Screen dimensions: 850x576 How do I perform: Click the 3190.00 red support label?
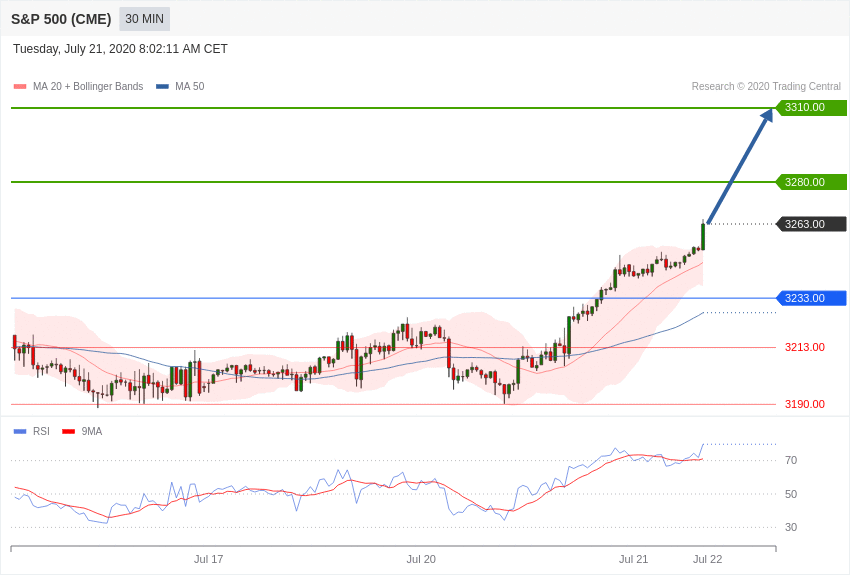point(804,404)
